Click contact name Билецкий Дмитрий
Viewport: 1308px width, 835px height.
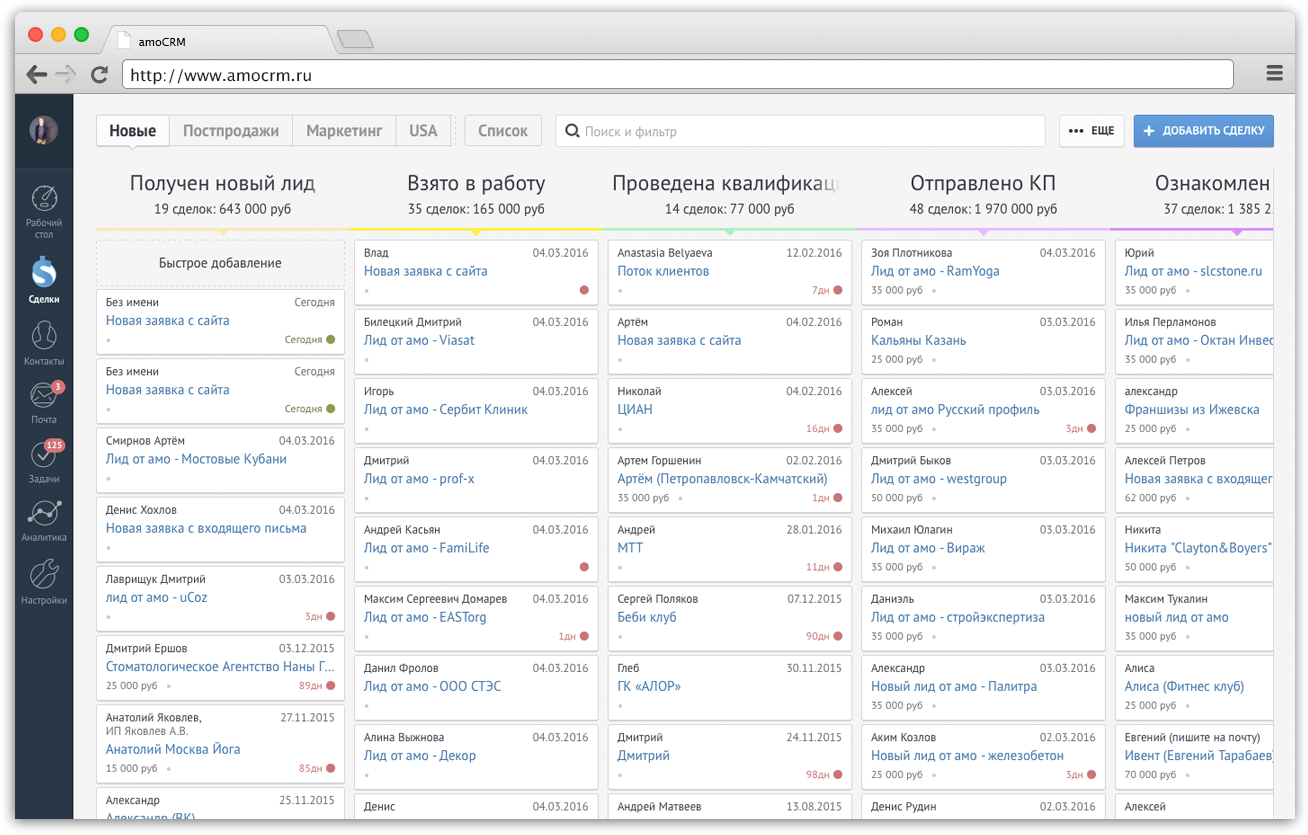[413, 322]
